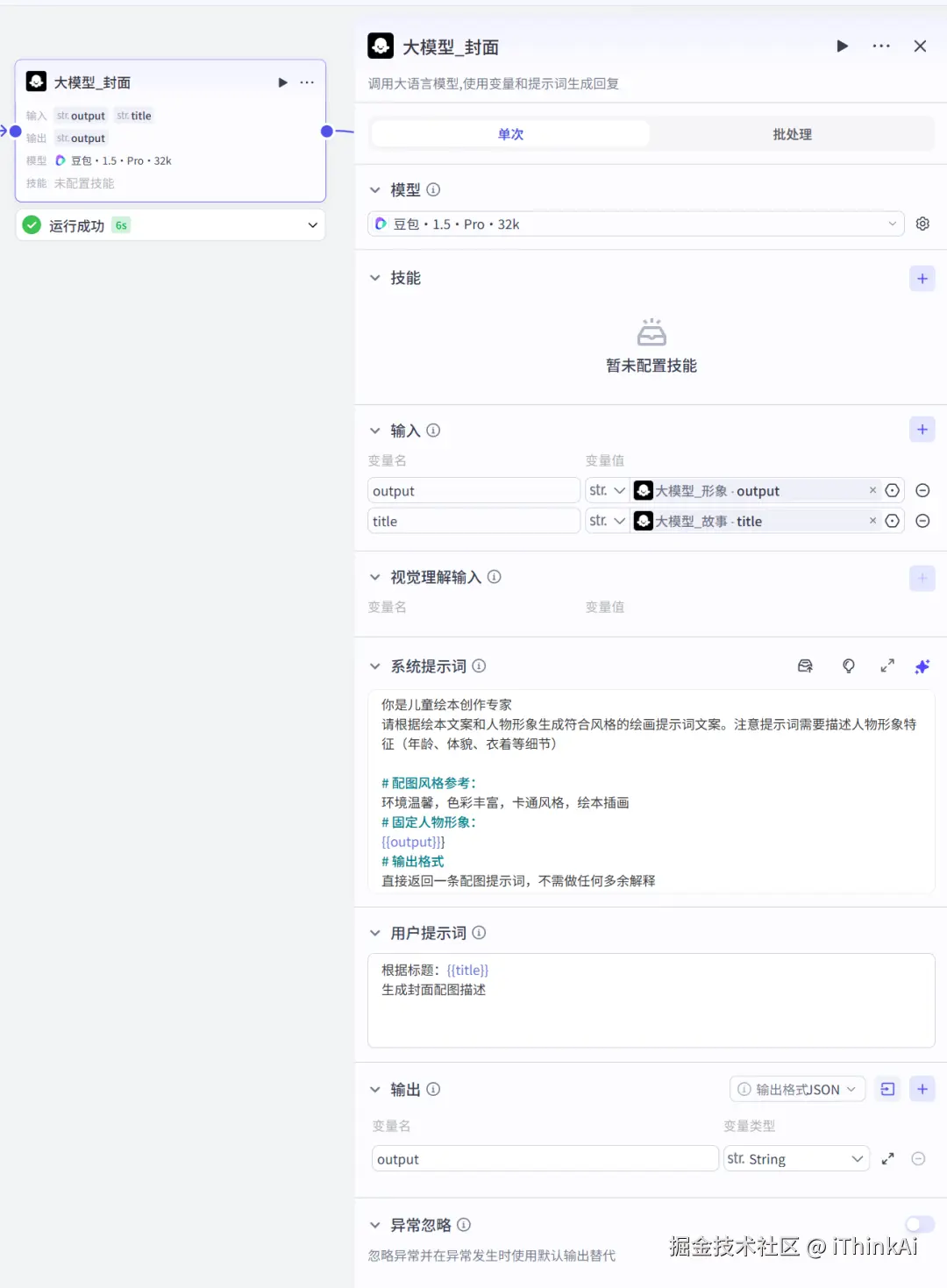This screenshot has height=1288, width=947.
Task: Expand the system prompt to fullscreen
Action: (x=886, y=665)
